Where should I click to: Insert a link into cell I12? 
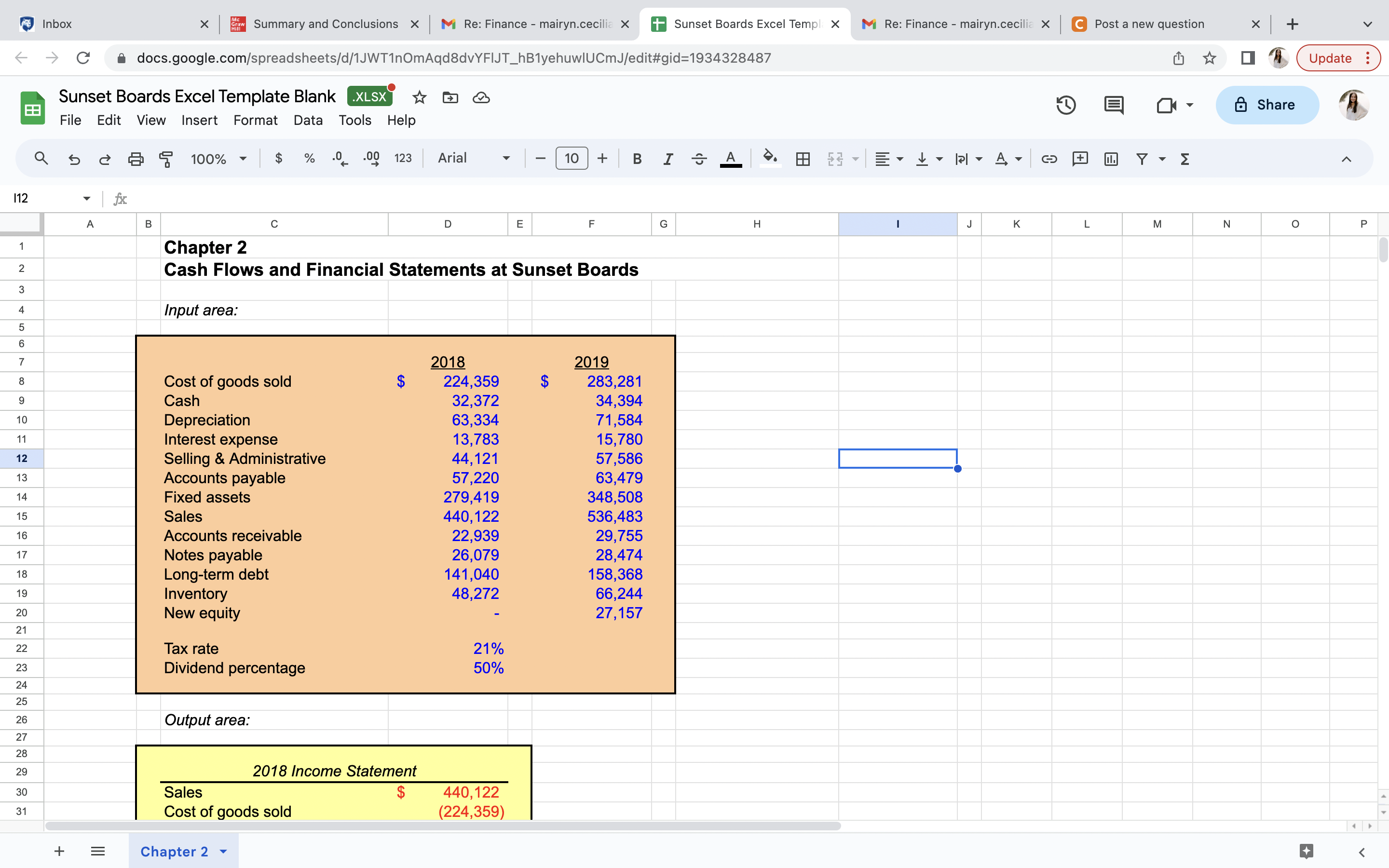coord(1049,159)
